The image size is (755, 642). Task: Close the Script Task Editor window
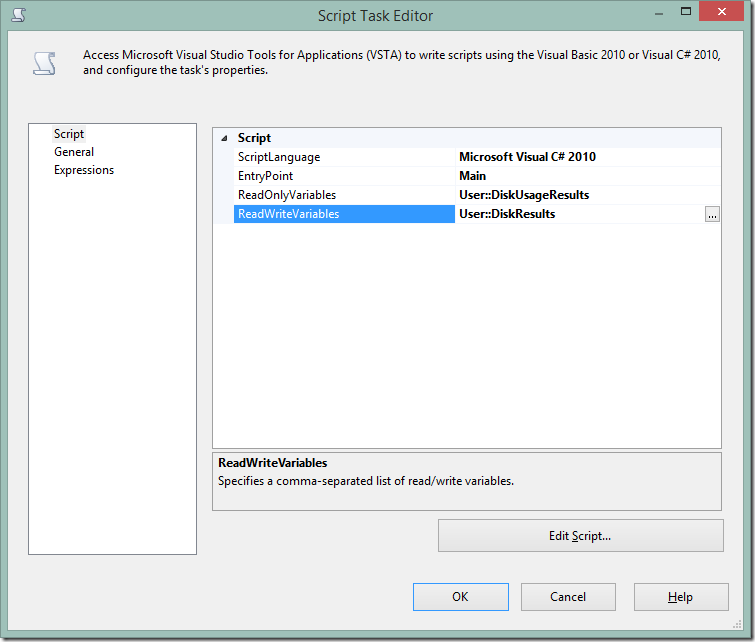[721, 12]
